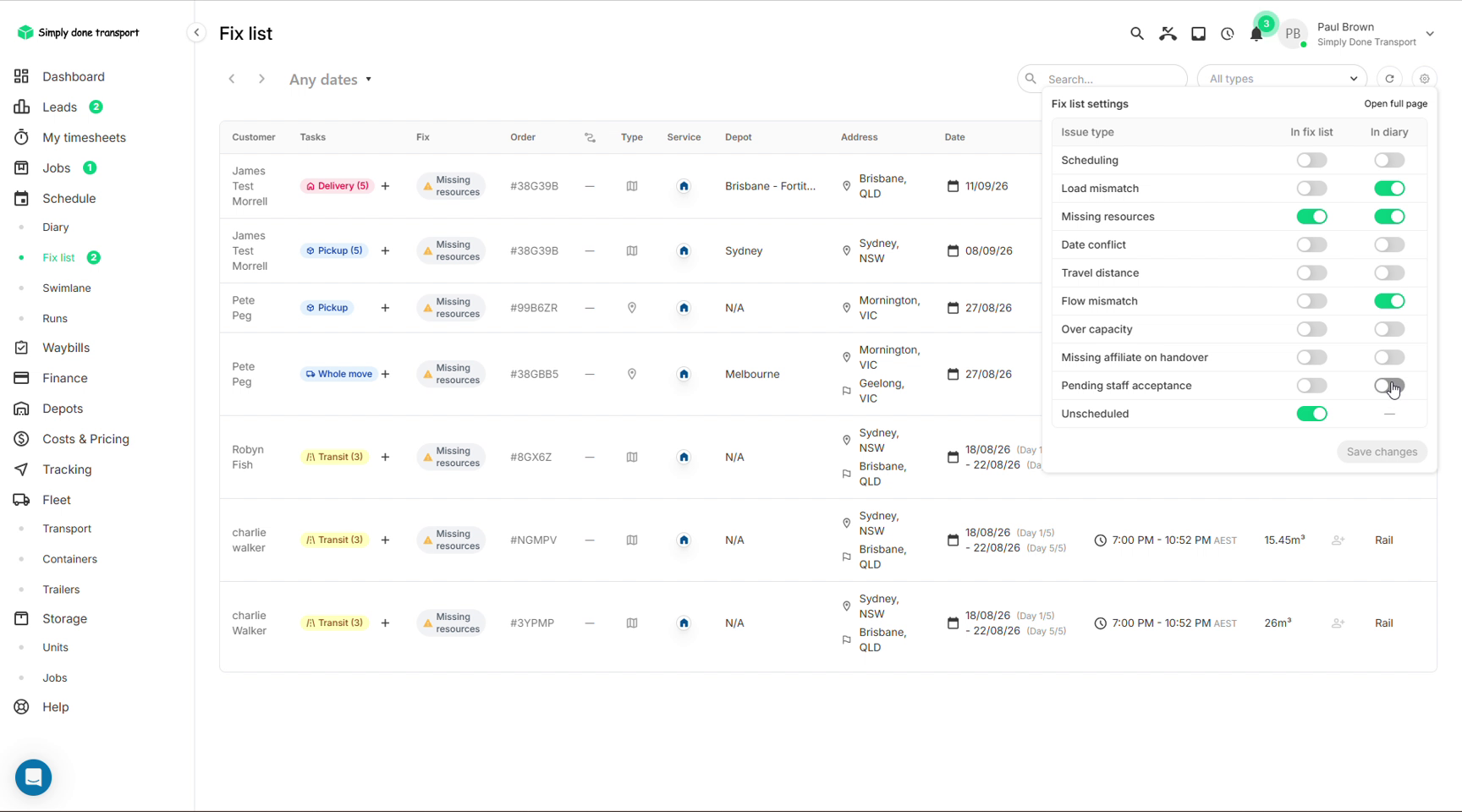Turn off Unscheduled in fix list switch
This screenshot has height=812, width=1462.
[x=1312, y=414]
